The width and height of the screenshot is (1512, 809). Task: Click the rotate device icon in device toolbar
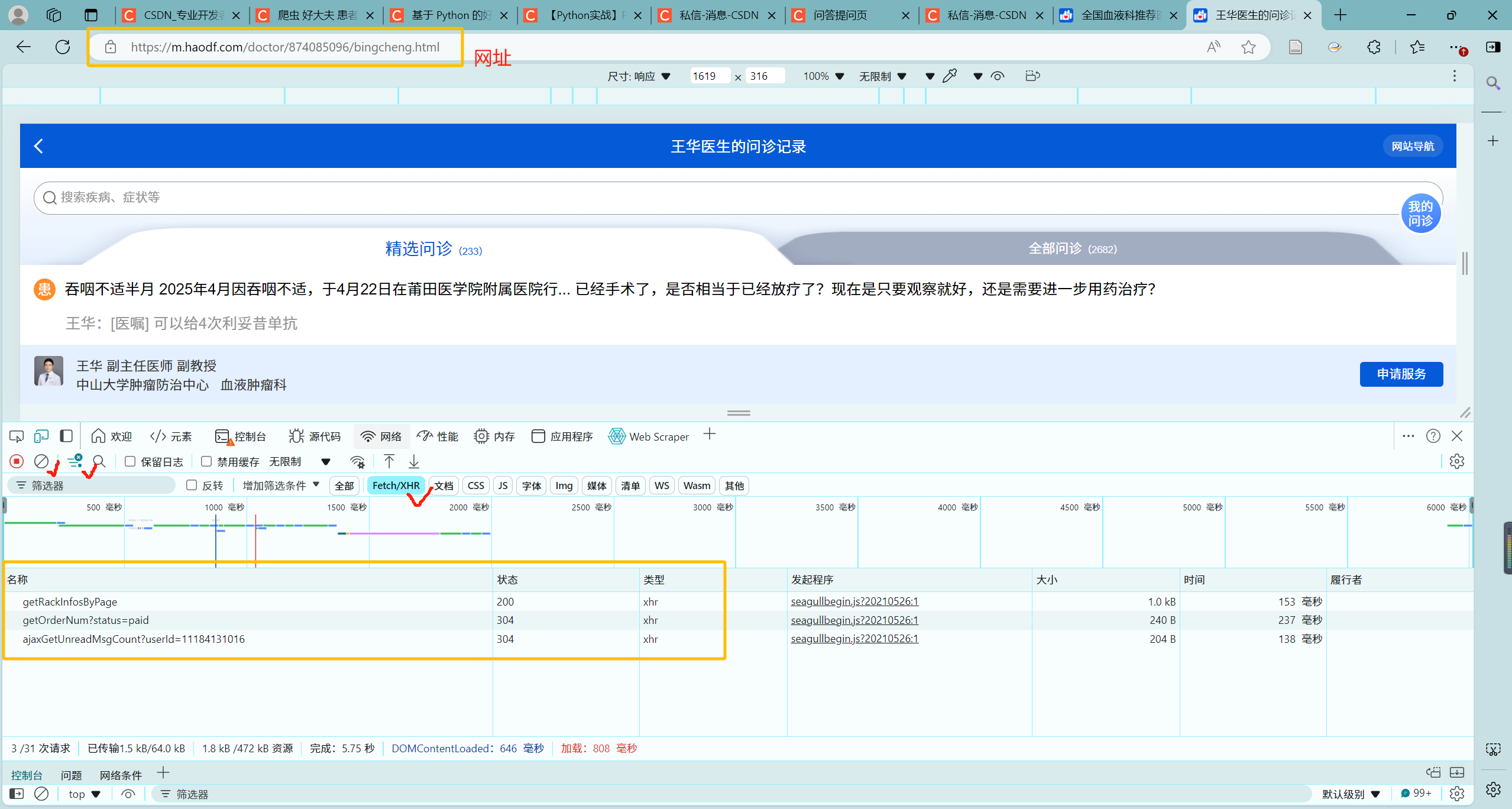click(1032, 76)
